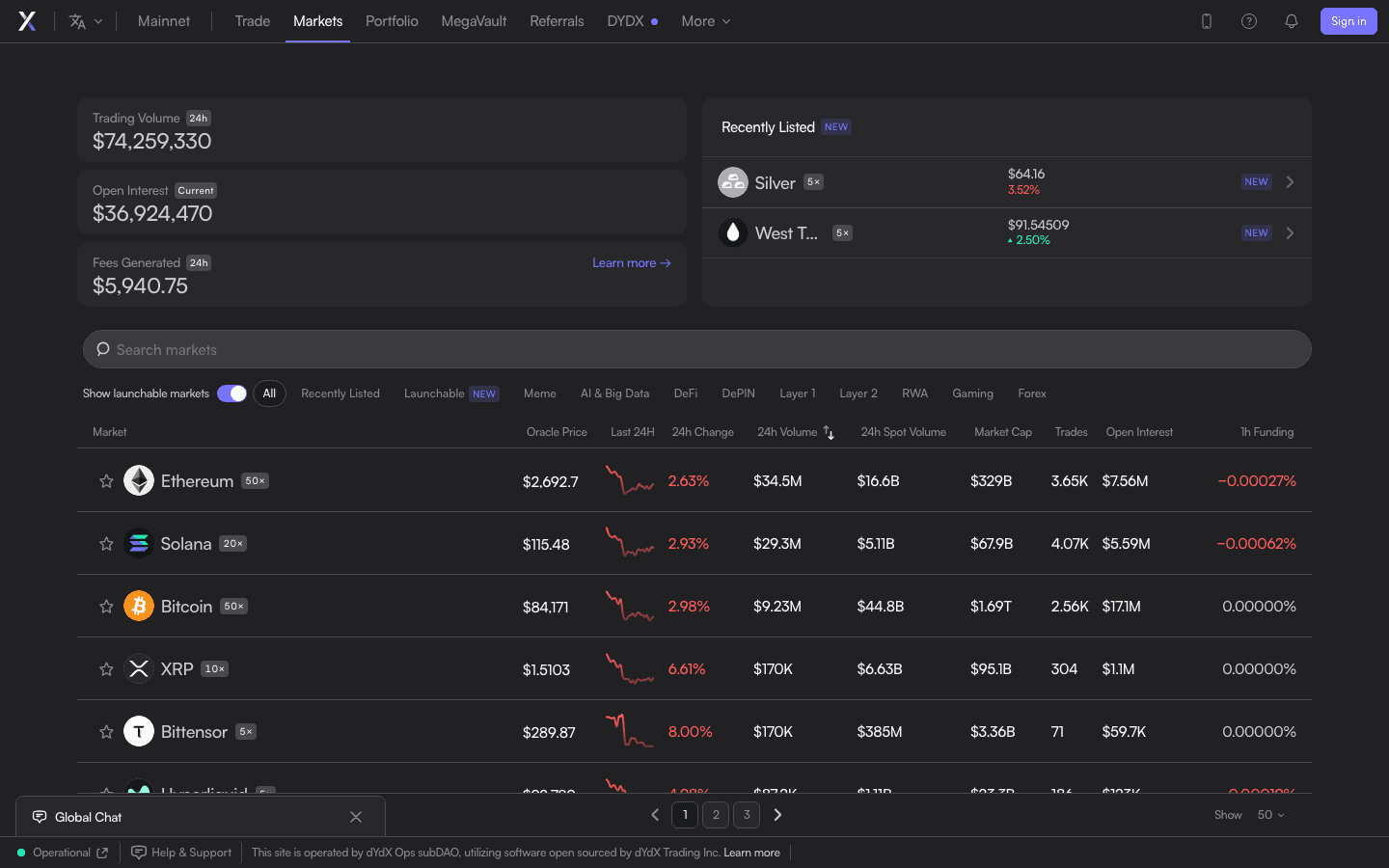Select the All filter chip
The width and height of the screenshot is (1389, 868).
click(x=269, y=393)
